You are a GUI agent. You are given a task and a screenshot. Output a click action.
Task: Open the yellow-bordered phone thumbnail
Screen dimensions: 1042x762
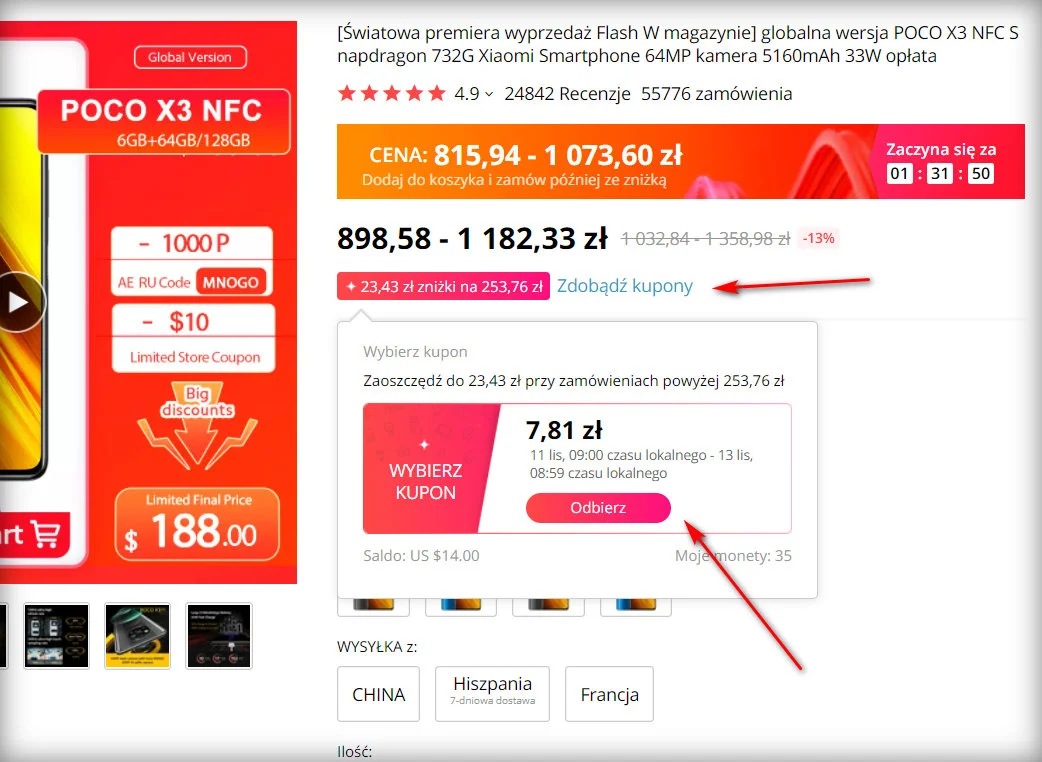pyautogui.click(x=138, y=636)
